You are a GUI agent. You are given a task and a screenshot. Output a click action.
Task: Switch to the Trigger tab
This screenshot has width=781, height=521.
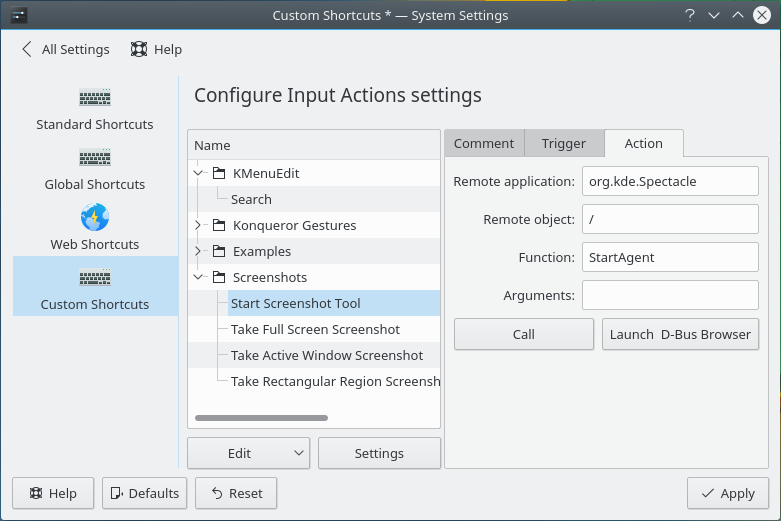coord(564,144)
